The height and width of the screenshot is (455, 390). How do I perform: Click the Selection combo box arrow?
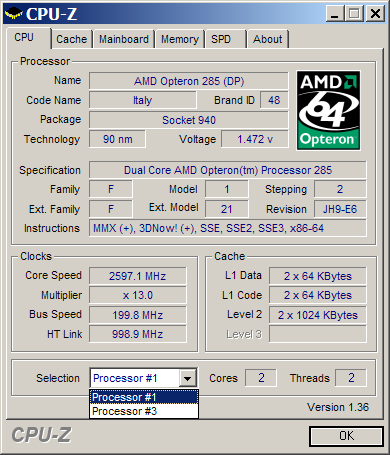188,378
